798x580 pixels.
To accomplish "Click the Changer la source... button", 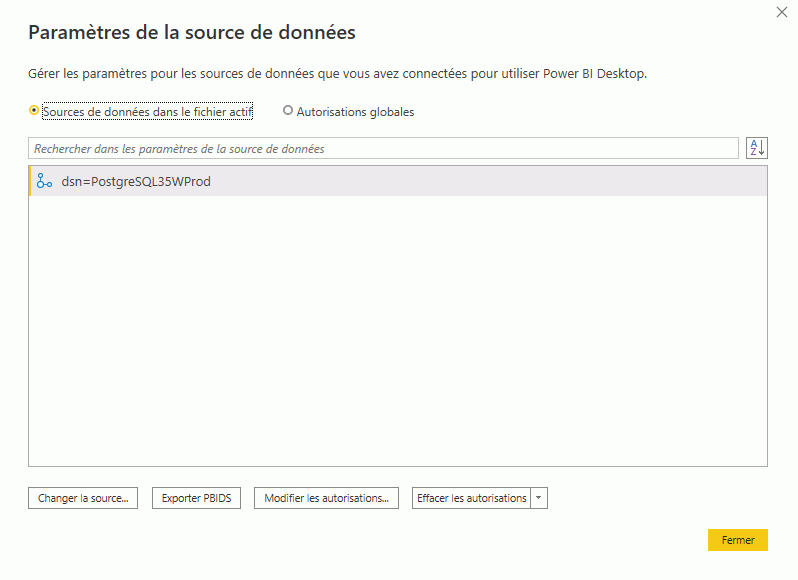I will tap(83, 498).
